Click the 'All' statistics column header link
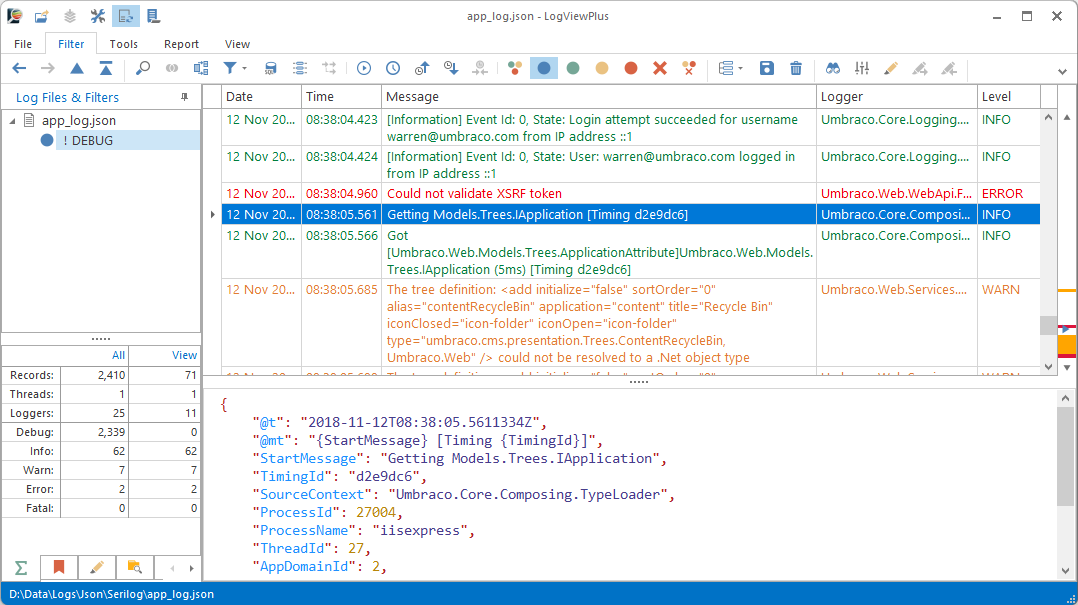Viewport: 1078px width, 605px height. click(118, 355)
